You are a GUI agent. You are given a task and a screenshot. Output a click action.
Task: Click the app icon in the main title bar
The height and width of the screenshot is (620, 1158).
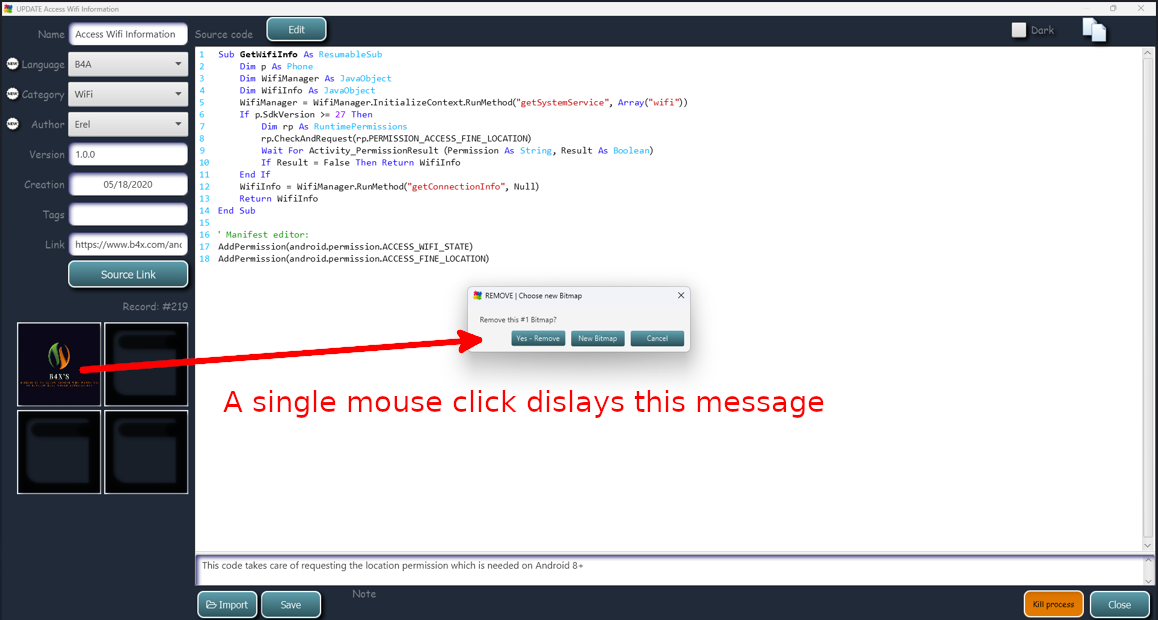coord(8,8)
